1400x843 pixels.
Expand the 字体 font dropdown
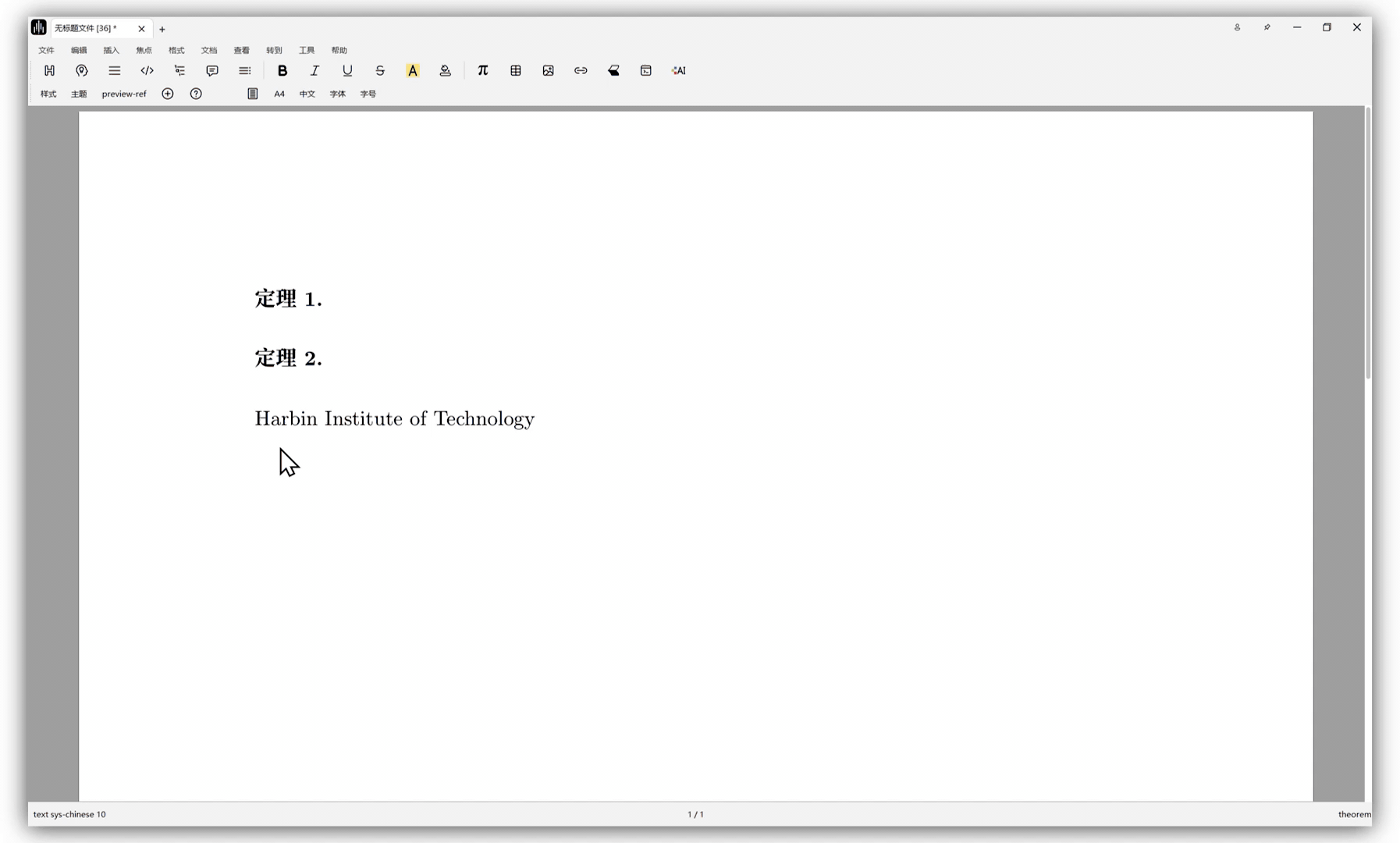point(337,94)
